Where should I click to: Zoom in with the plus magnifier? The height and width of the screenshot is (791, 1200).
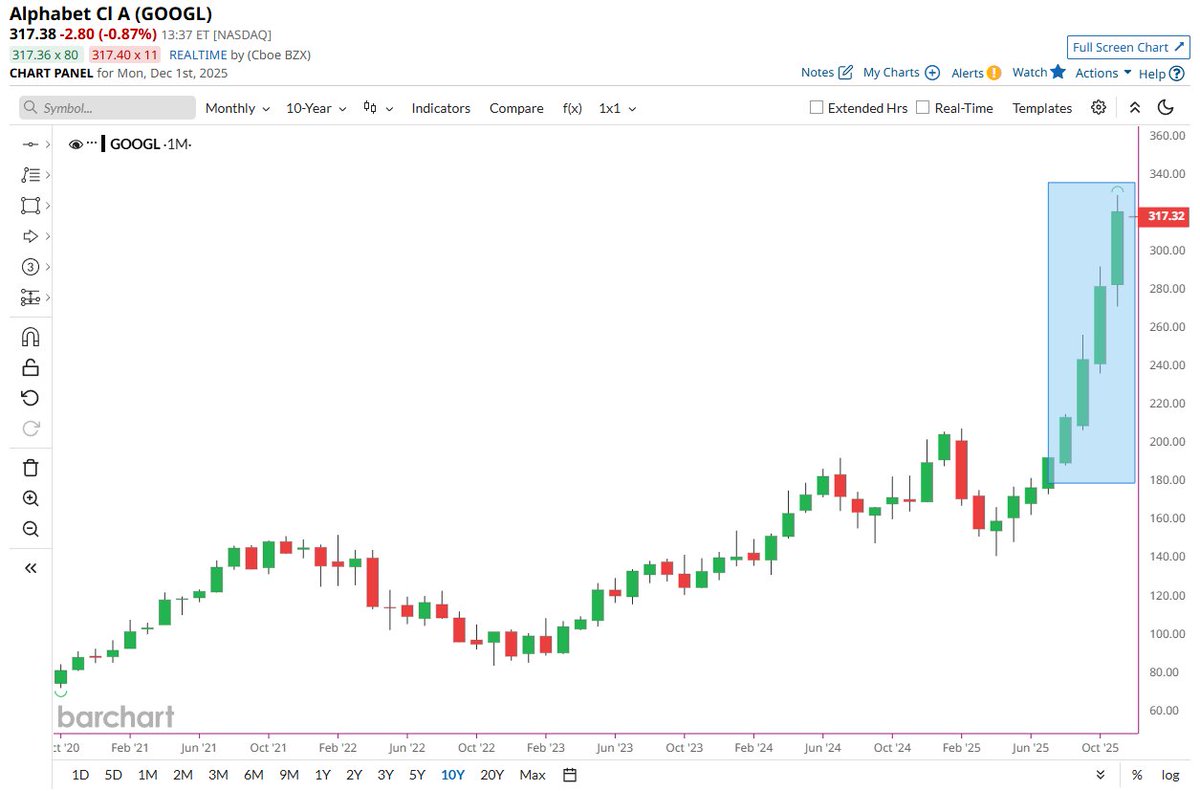(30, 498)
